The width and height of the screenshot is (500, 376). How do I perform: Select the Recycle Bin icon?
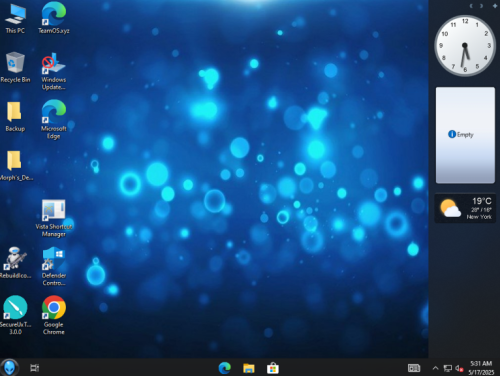(15, 68)
